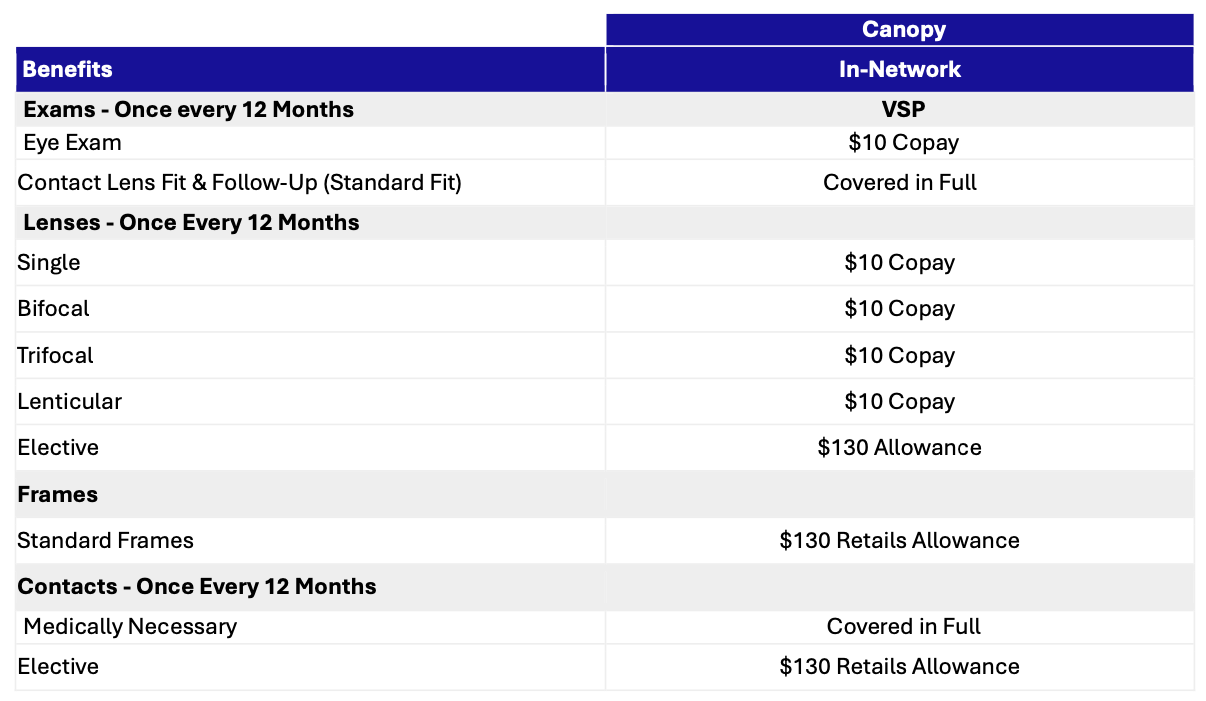Select the Exams - Once every 12 Months row

tap(189, 110)
